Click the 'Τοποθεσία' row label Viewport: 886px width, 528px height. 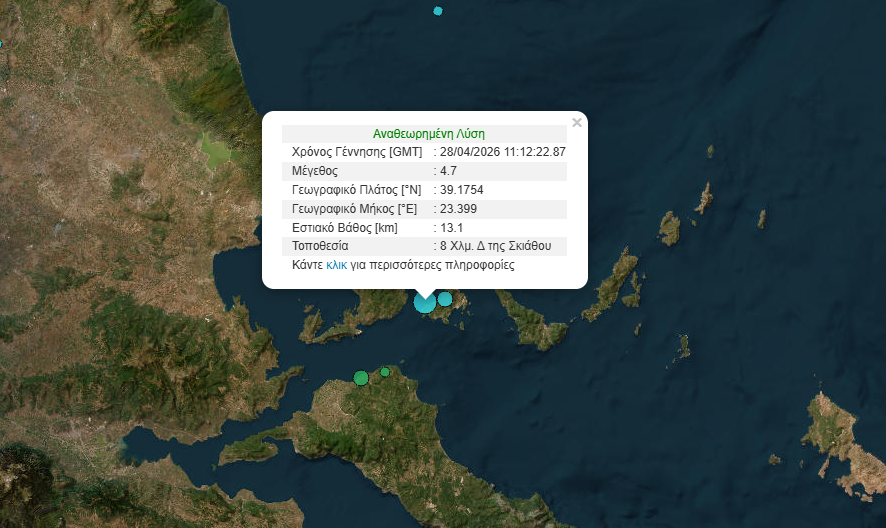[x=319, y=246]
